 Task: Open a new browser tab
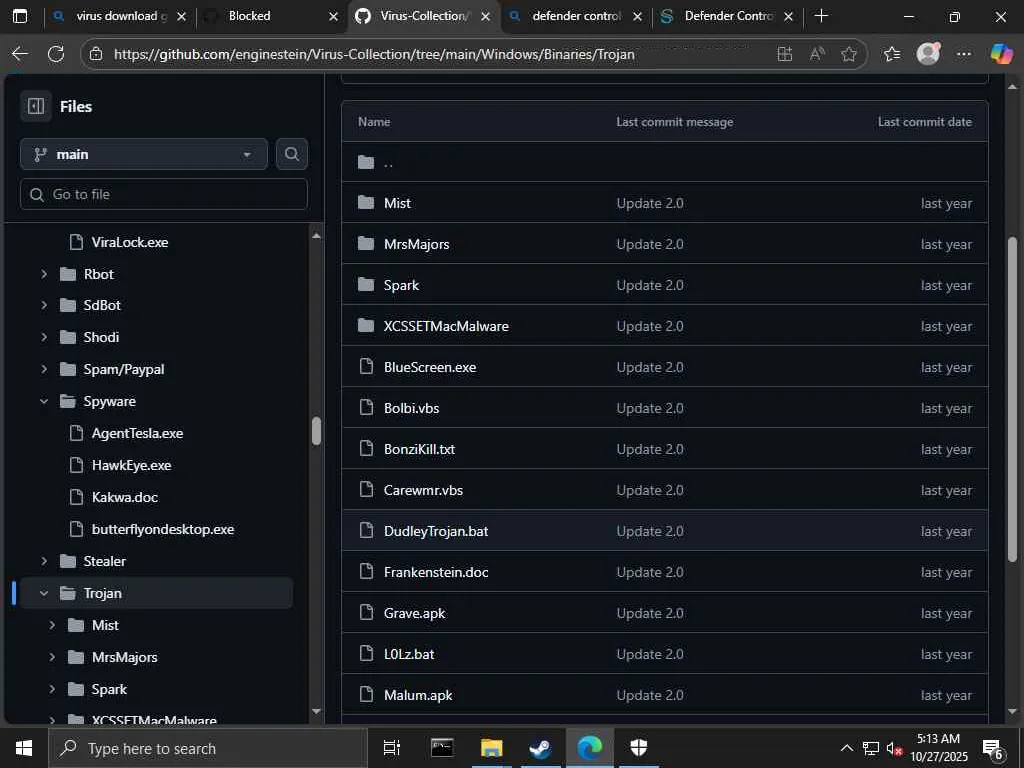(822, 16)
